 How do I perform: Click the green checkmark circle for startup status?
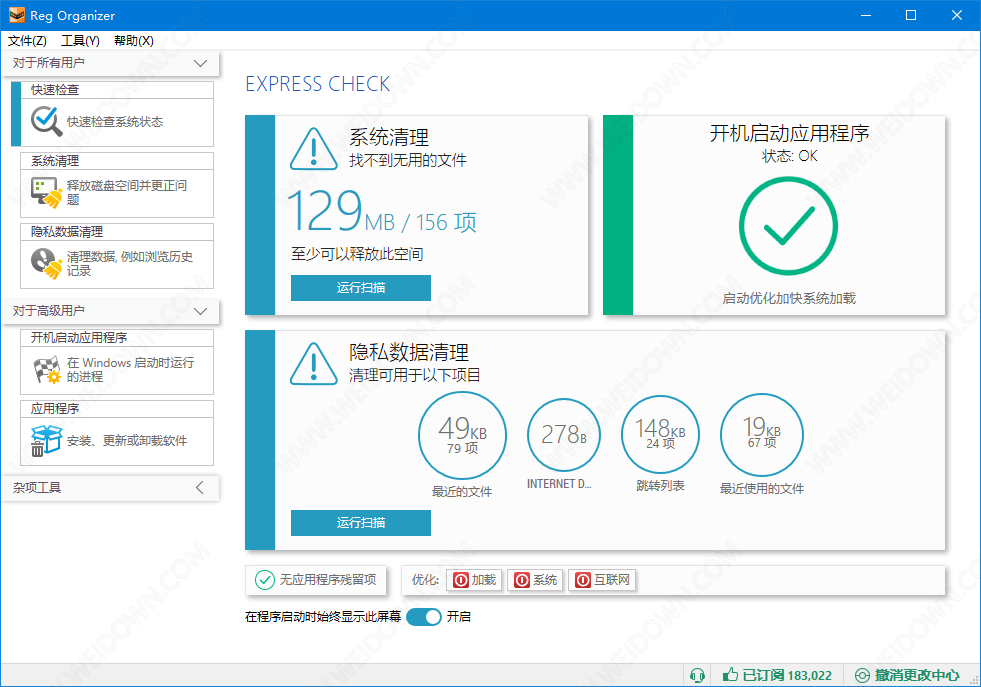coord(788,228)
